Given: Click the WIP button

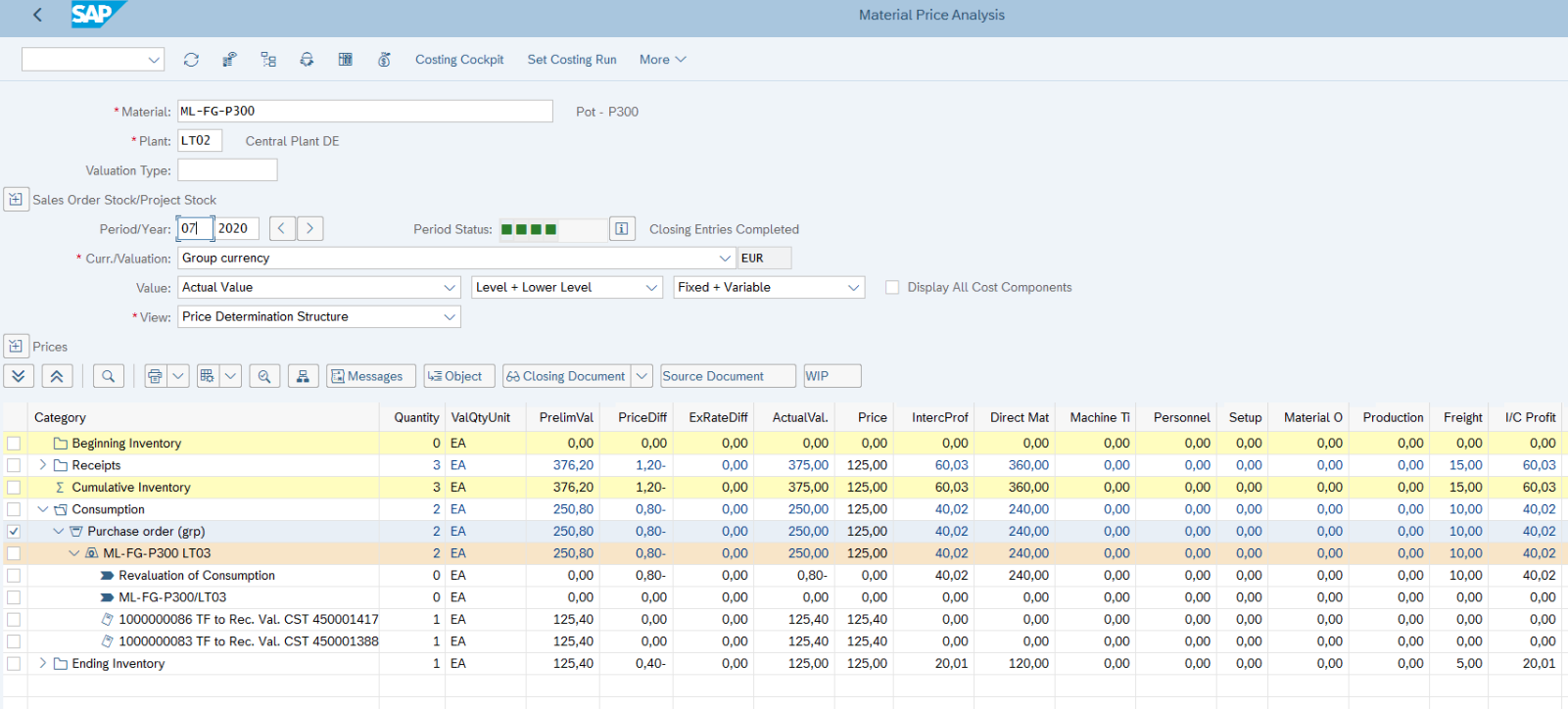Looking at the screenshot, I should tap(832, 376).
